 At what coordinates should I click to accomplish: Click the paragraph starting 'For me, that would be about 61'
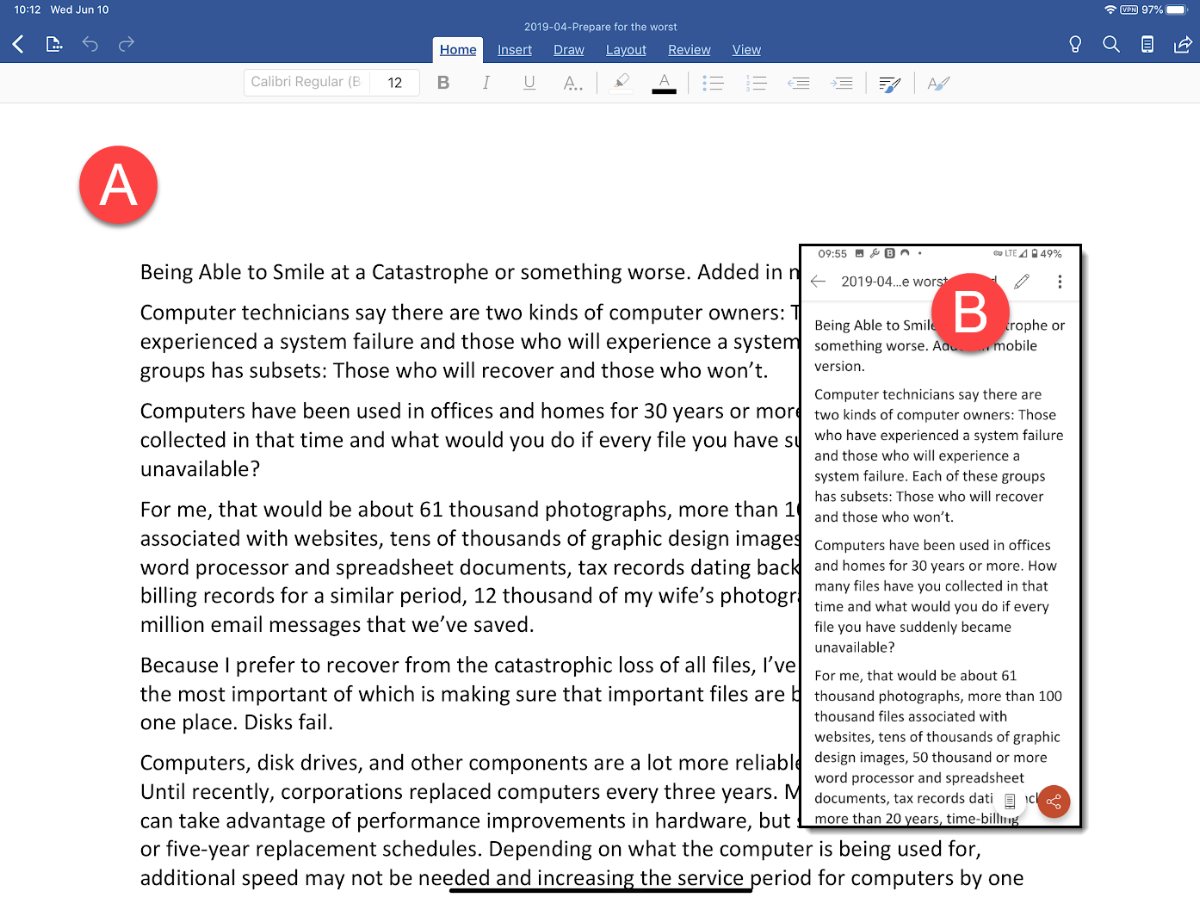pos(470,567)
